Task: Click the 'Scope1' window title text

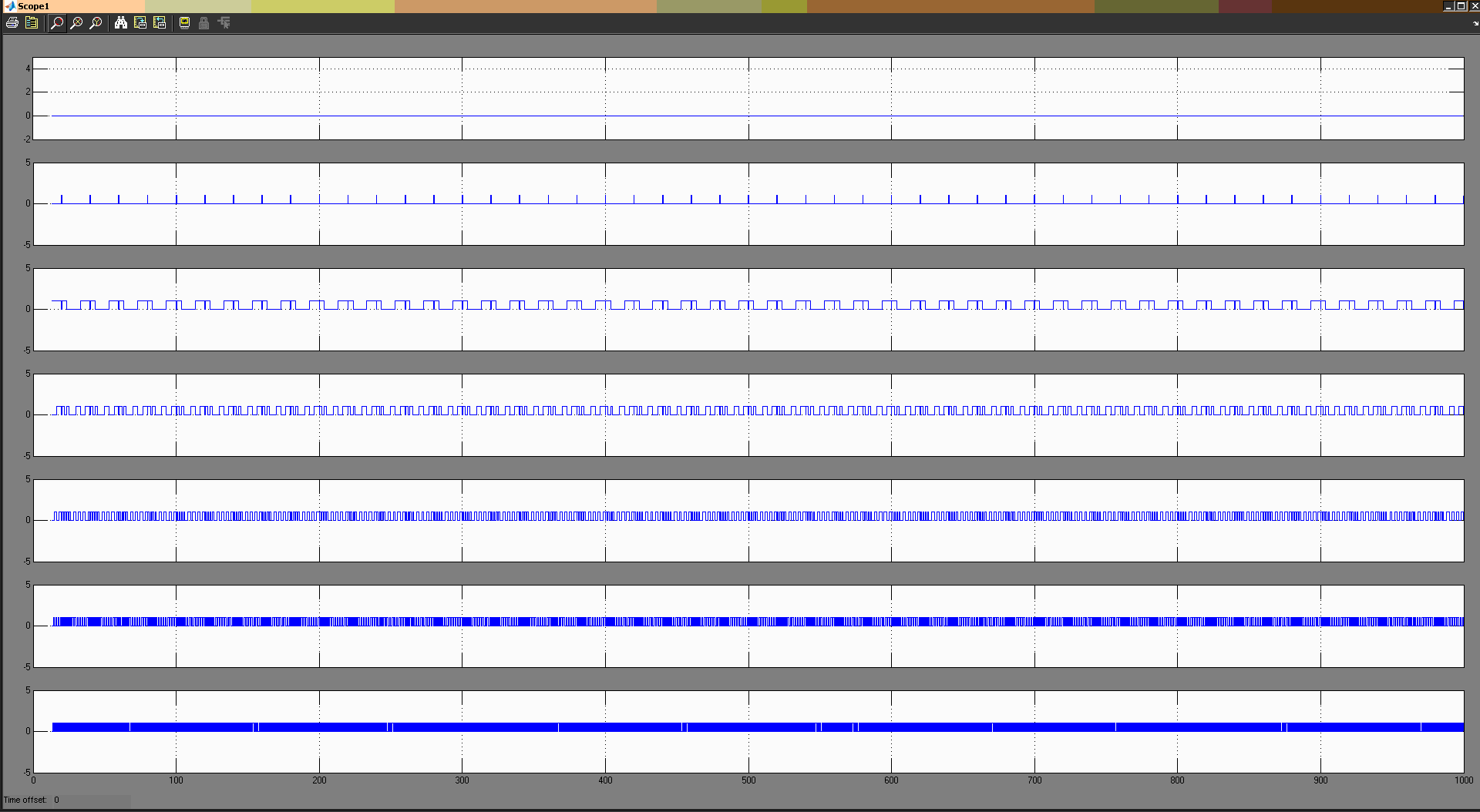Action: [x=33, y=6]
